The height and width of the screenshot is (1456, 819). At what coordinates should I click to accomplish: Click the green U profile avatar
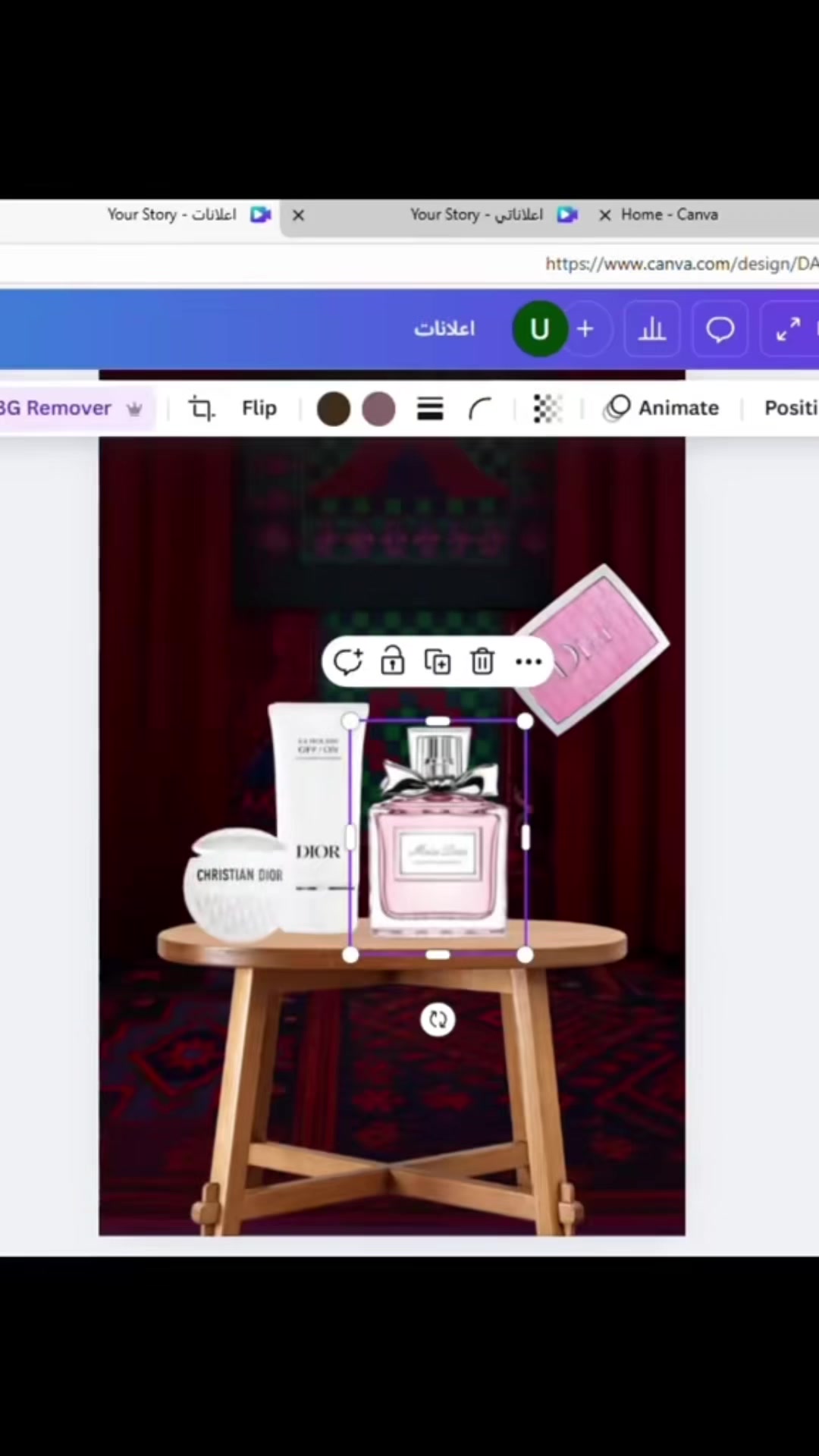click(x=540, y=329)
